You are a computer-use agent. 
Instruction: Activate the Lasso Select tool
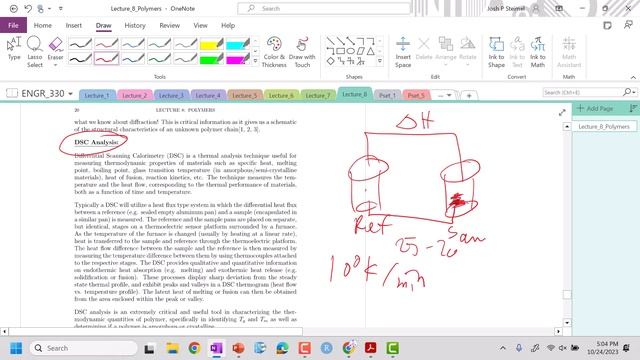tap(35, 51)
